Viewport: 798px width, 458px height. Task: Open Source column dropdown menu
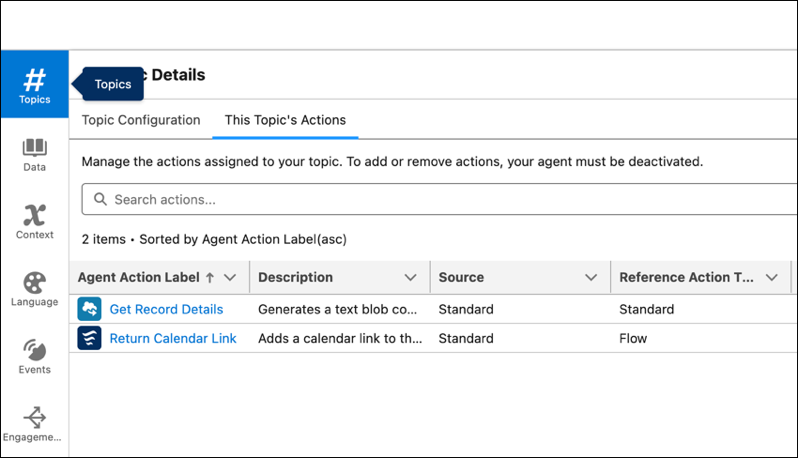(x=591, y=277)
